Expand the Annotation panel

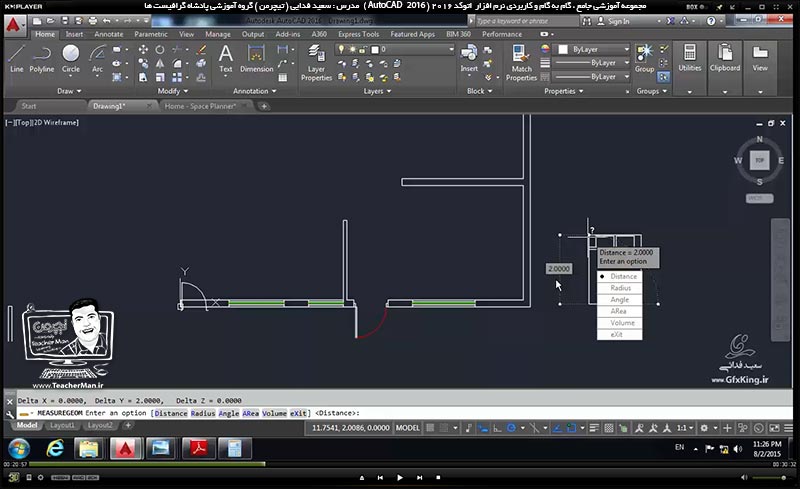pos(255,91)
